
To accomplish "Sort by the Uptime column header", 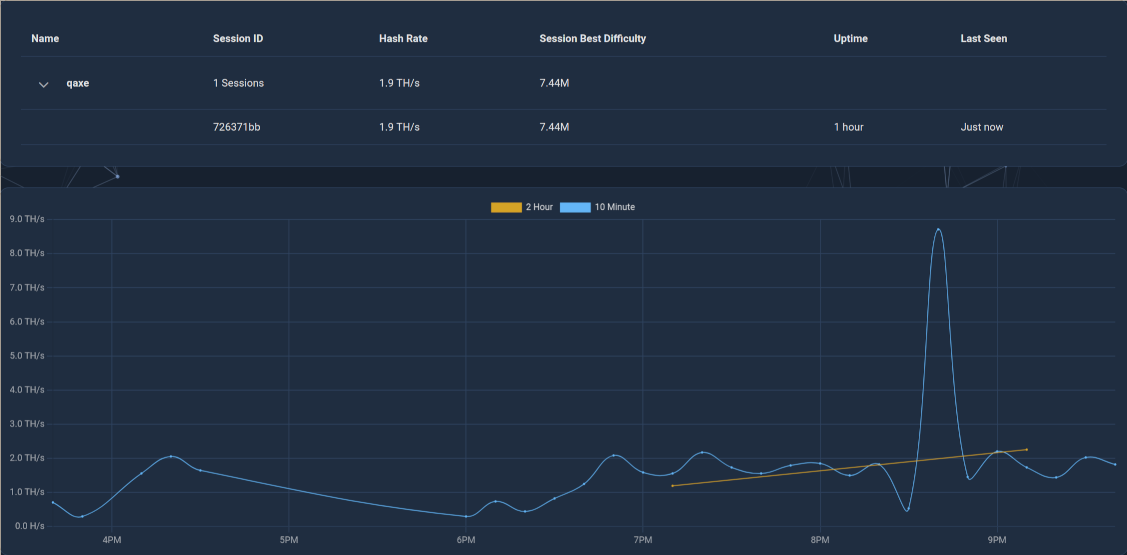I will pos(850,39).
